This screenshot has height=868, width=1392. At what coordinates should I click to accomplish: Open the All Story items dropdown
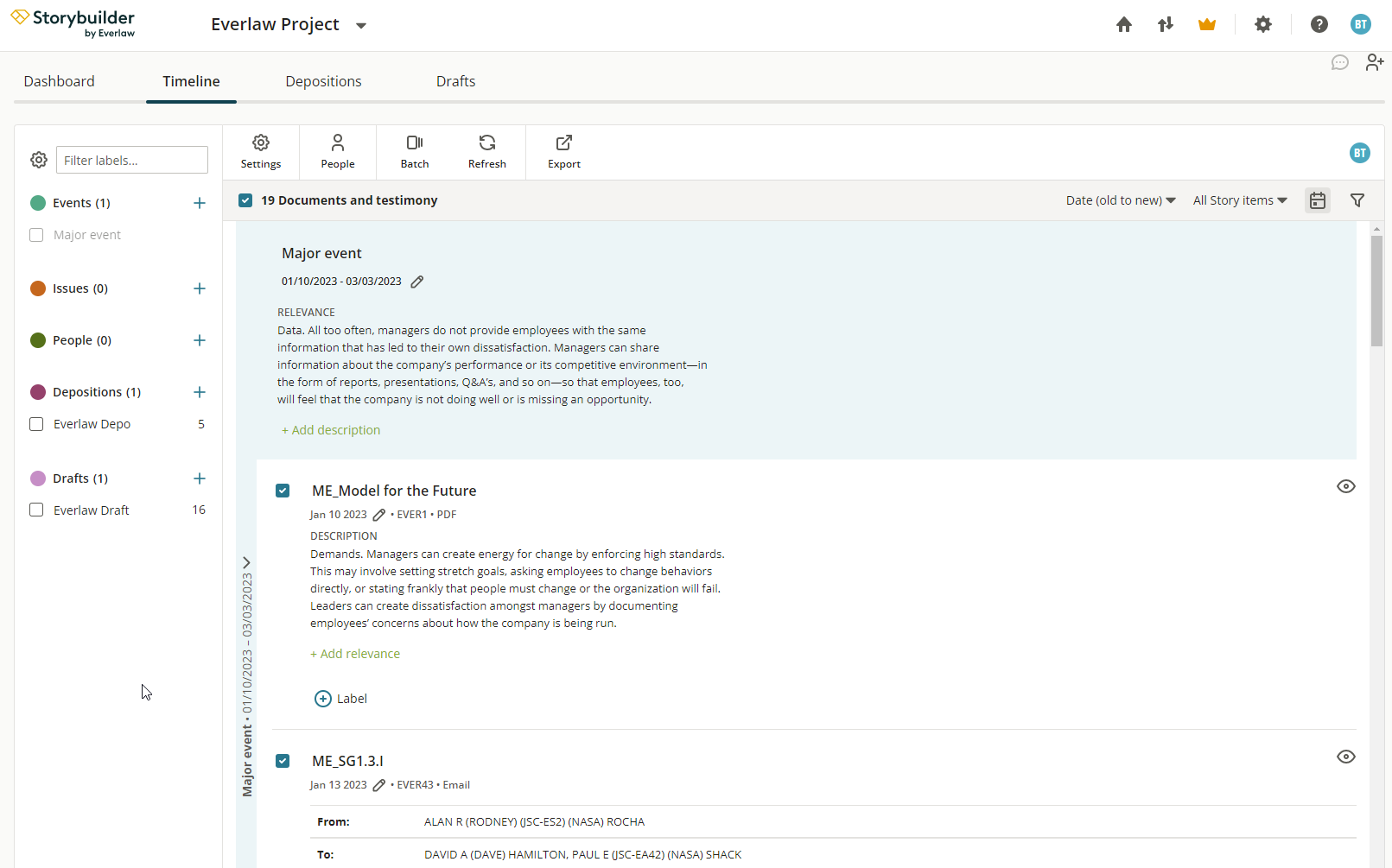(x=1240, y=200)
